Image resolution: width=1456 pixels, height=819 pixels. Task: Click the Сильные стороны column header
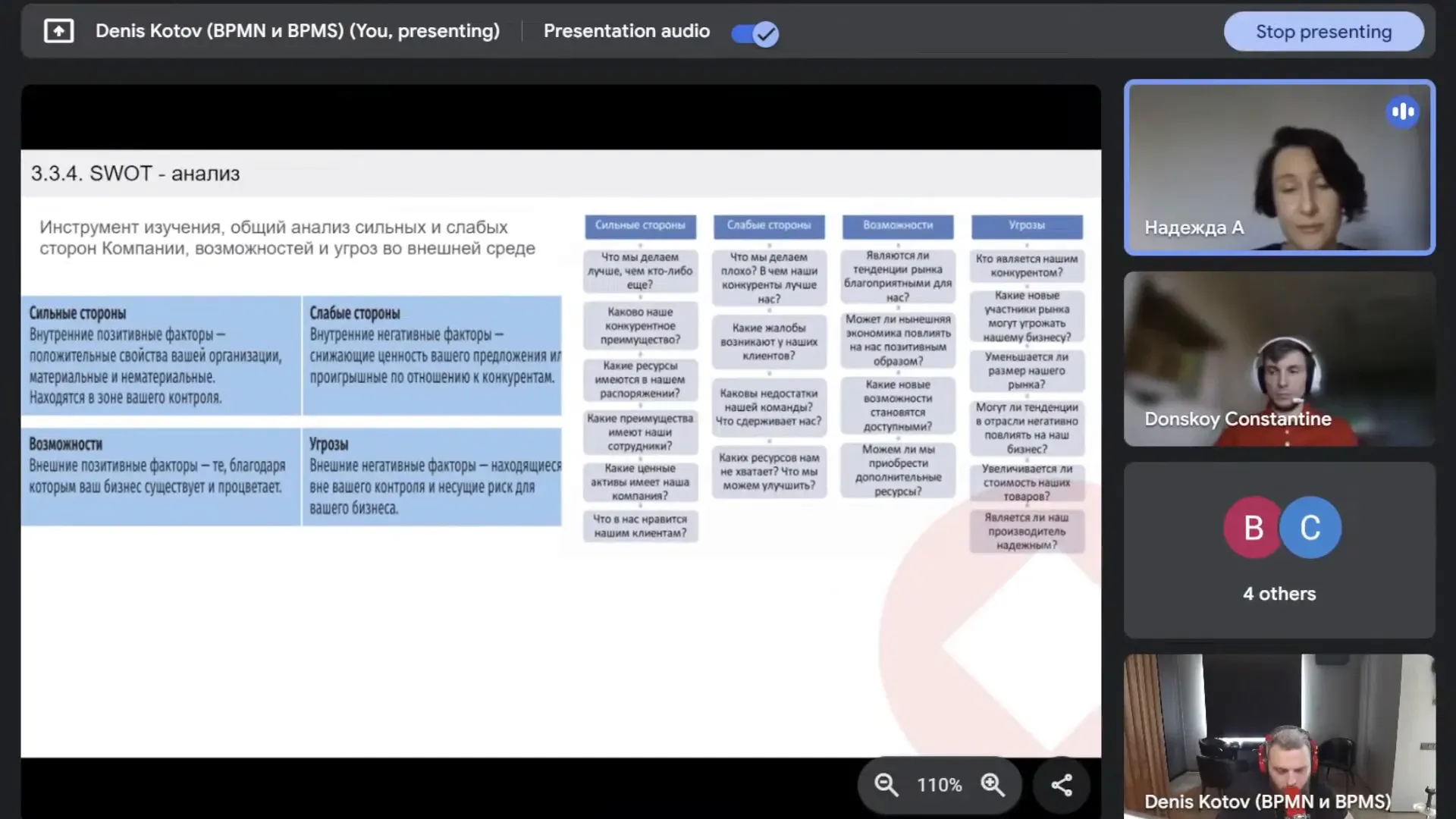click(x=640, y=225)
